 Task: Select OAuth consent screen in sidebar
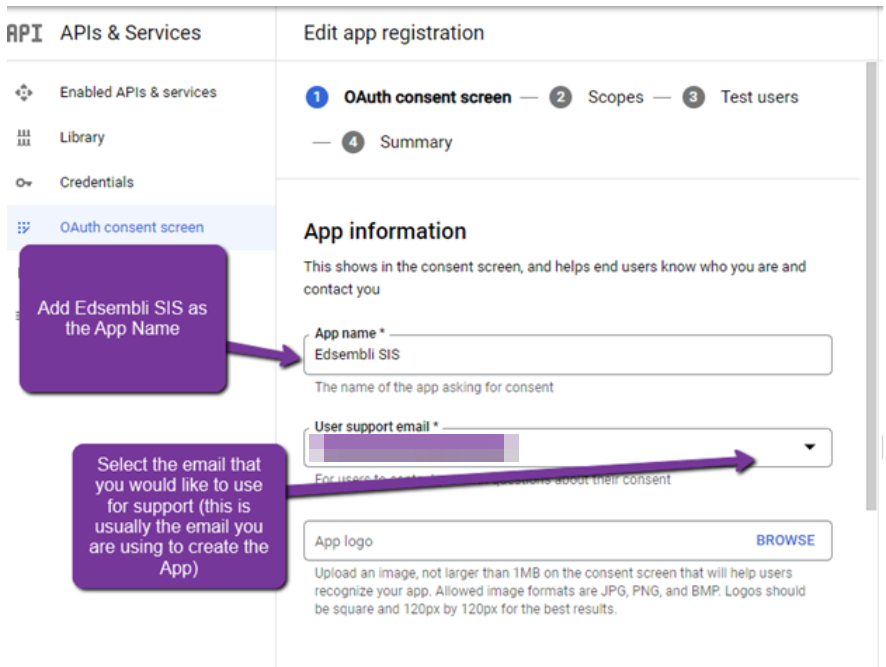point(132,227)
